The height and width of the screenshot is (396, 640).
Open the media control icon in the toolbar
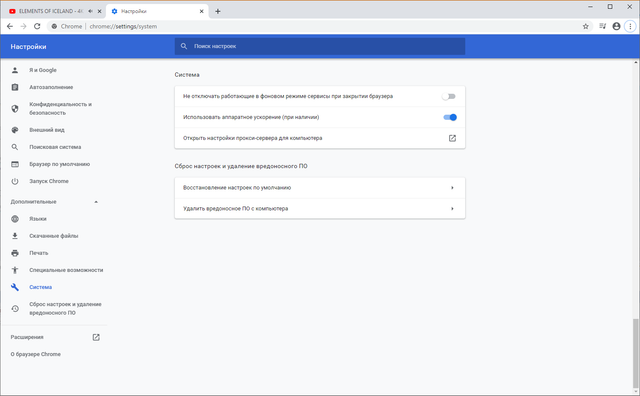click(602, 26)
